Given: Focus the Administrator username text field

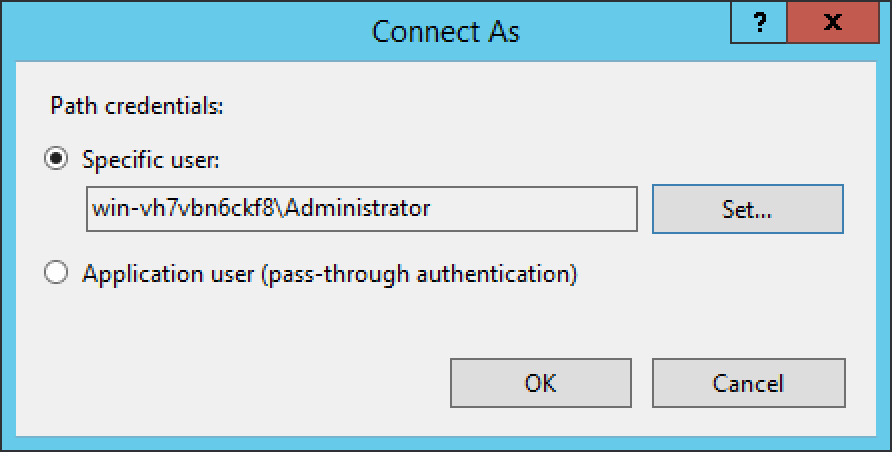Looking at the screenshot, I should (361, 209).
